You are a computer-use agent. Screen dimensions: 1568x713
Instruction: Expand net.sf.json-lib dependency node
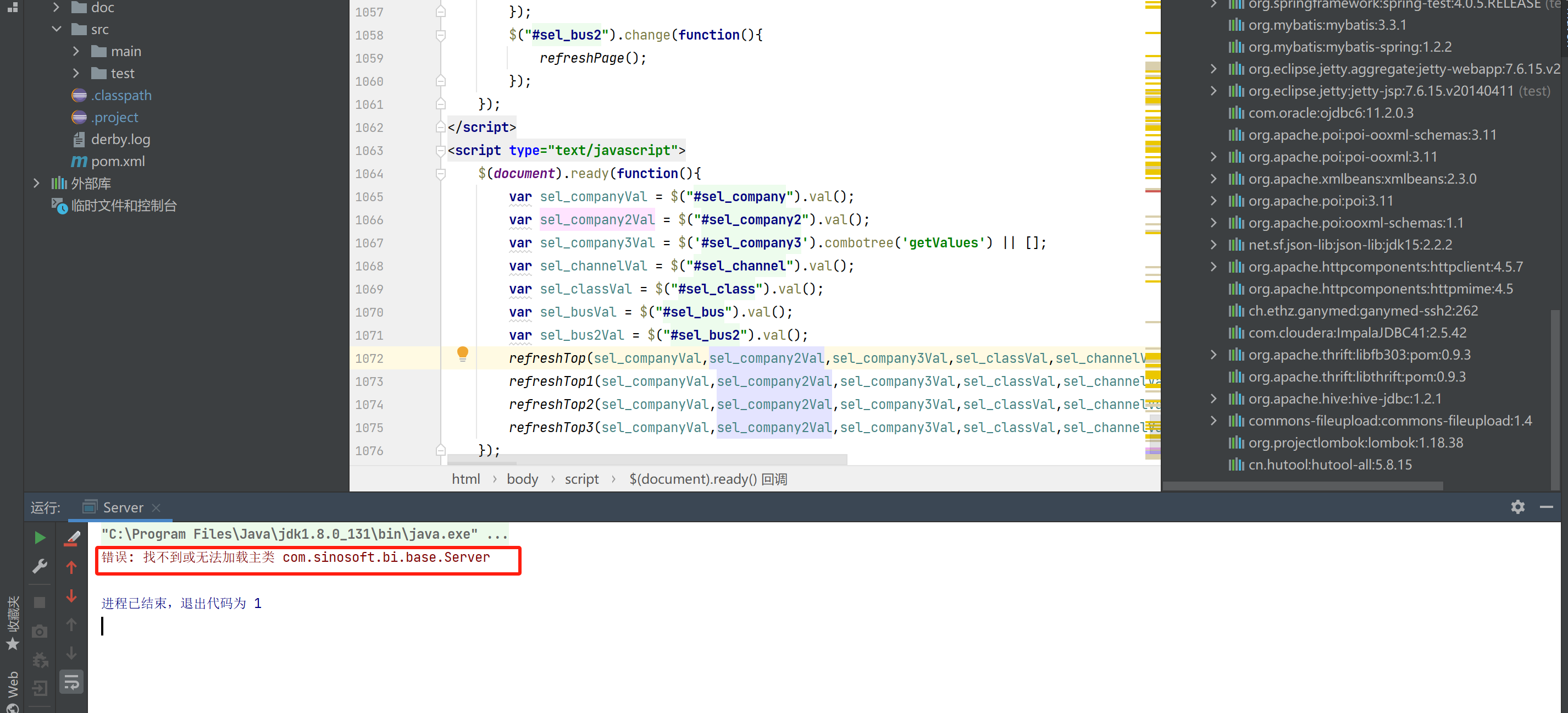[x=1213, y=245]
